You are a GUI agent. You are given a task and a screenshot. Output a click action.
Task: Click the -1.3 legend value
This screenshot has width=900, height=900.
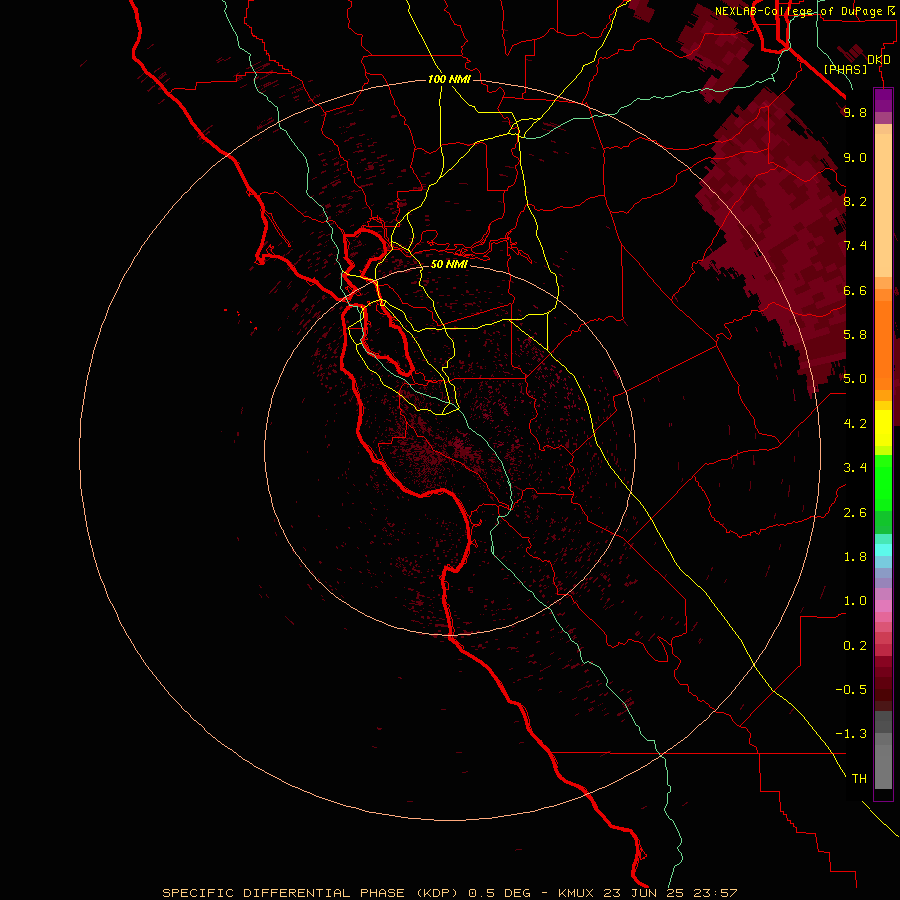point(851,734)
